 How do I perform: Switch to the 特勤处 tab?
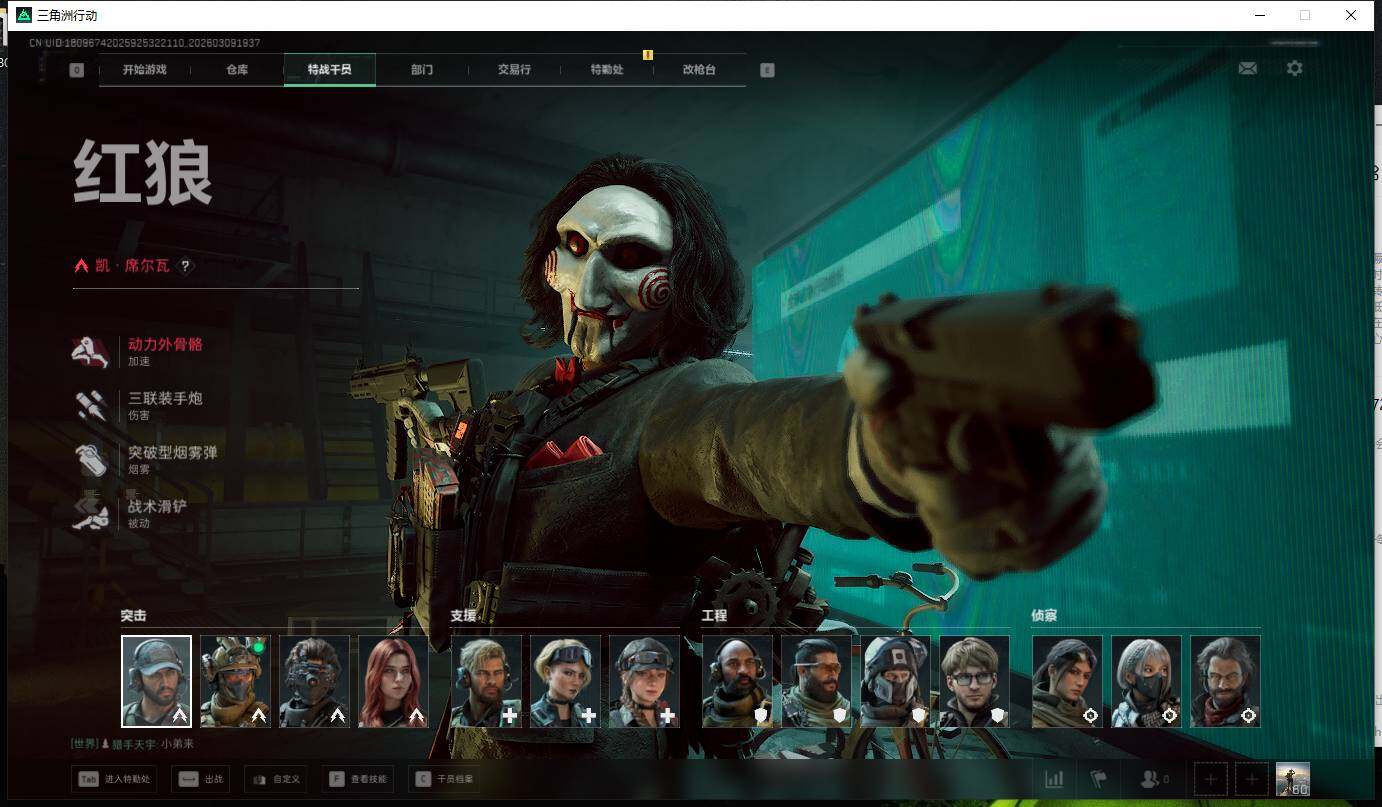coord(607,70)
